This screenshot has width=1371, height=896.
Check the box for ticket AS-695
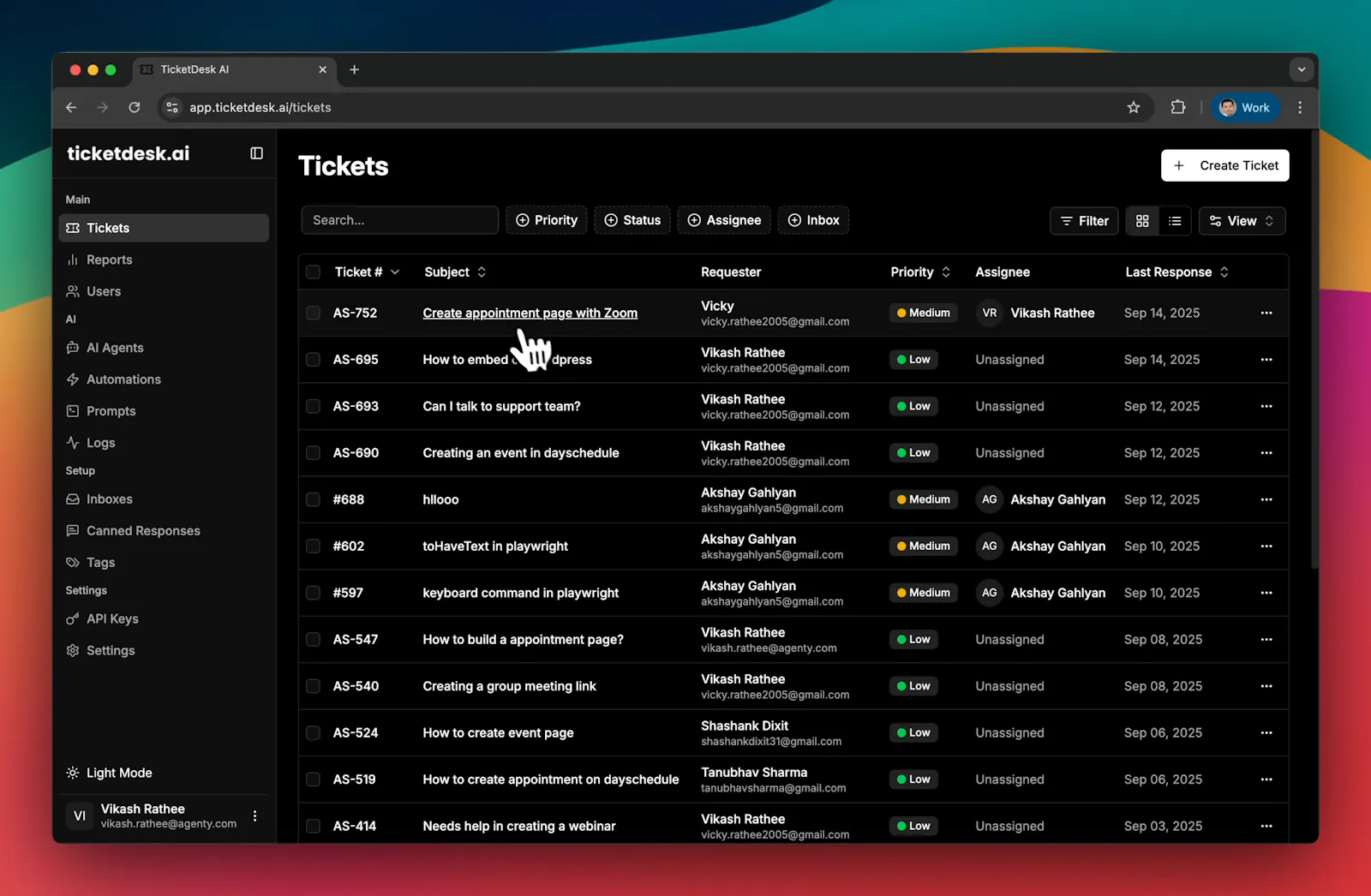pos(314,360)
